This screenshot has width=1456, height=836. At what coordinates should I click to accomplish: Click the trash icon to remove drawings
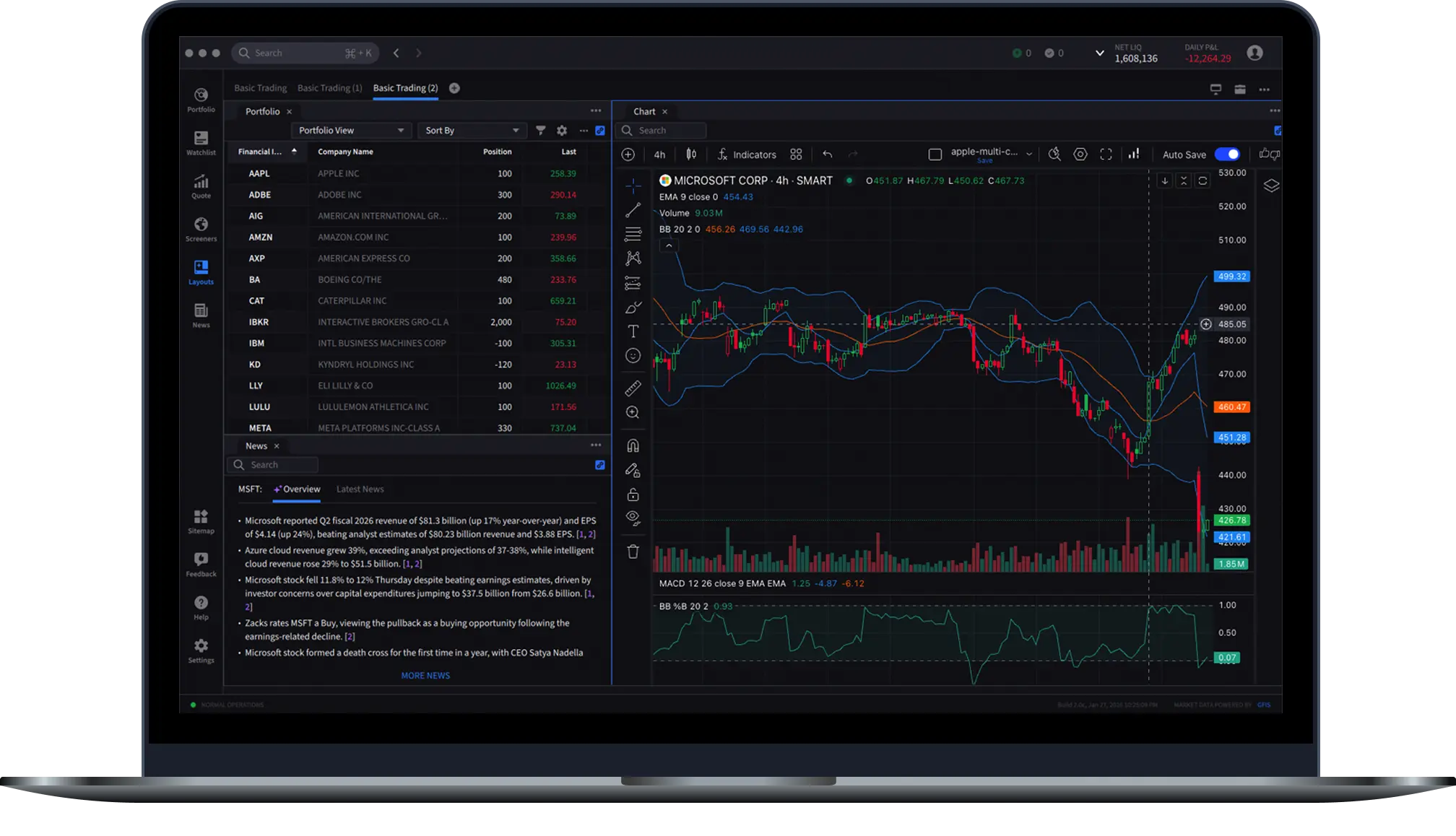633,552
